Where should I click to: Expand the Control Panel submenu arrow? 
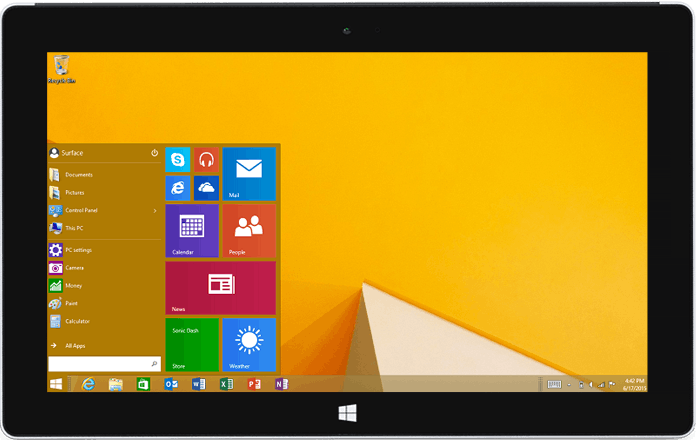tap(155, 211)
